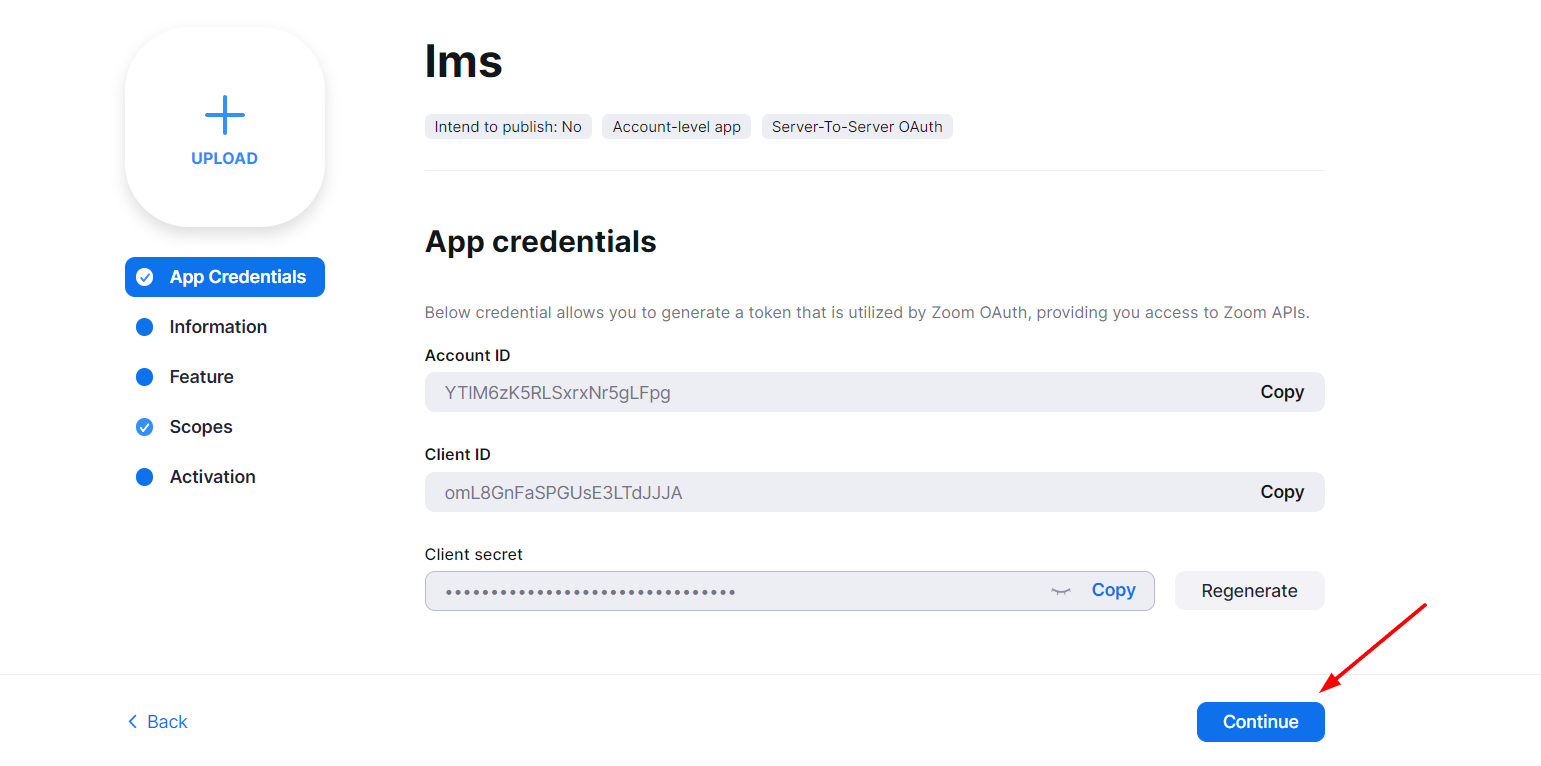The width and height of the screenshot is (1541, 766).
Task: Copy the Client ID value
Action: [1282, 492]
